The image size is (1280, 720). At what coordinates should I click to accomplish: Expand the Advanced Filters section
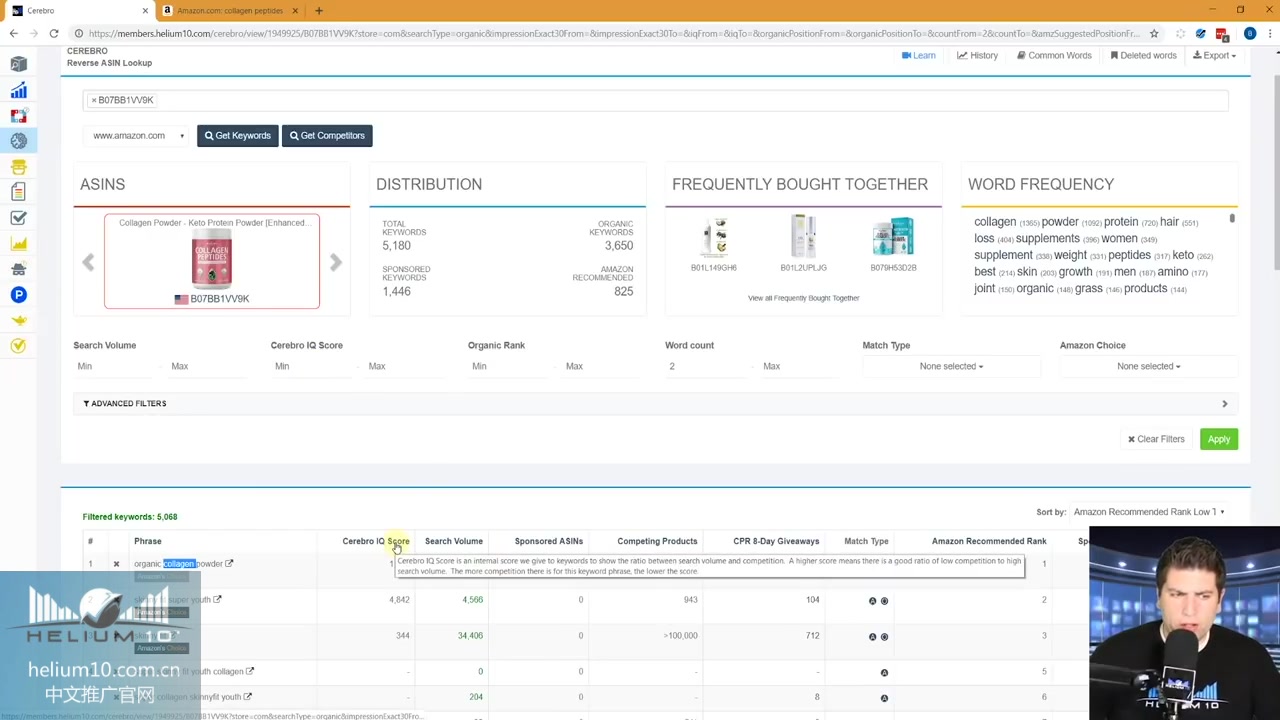click(x=656, y=404)
